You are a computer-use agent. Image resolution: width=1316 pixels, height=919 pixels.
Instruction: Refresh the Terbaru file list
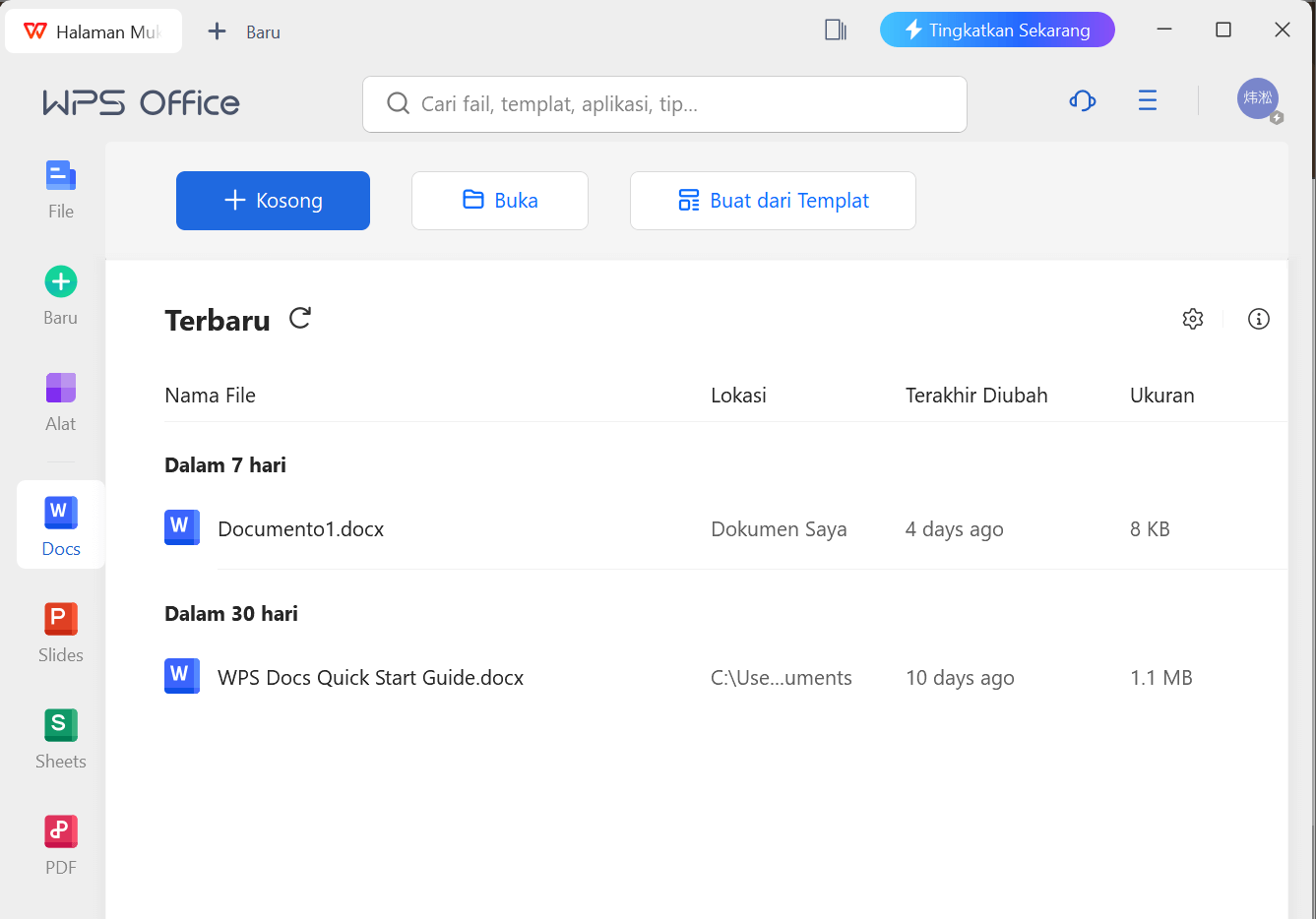point(299,318)
